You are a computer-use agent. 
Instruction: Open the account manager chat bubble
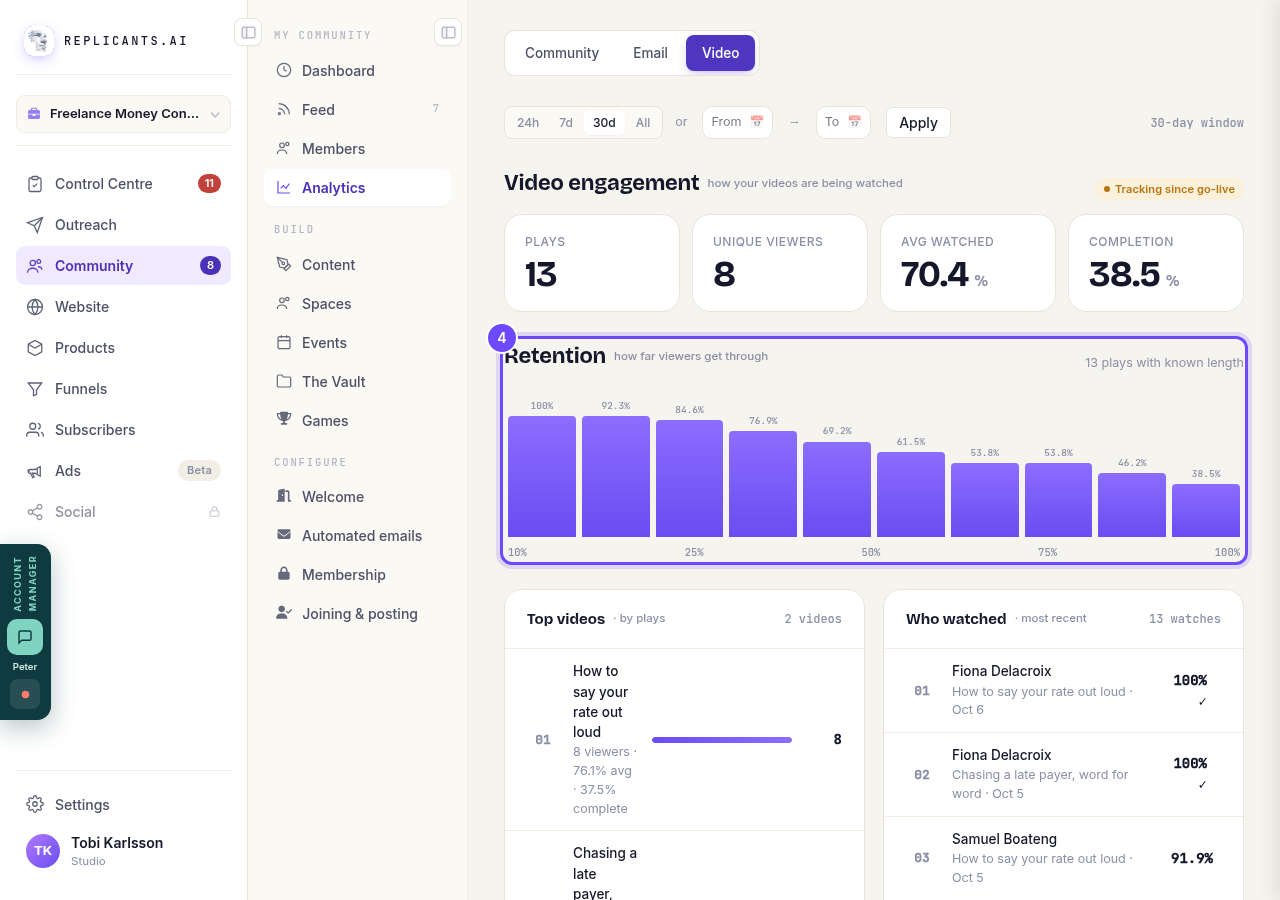pyautogui.click(x=25, y=637)
